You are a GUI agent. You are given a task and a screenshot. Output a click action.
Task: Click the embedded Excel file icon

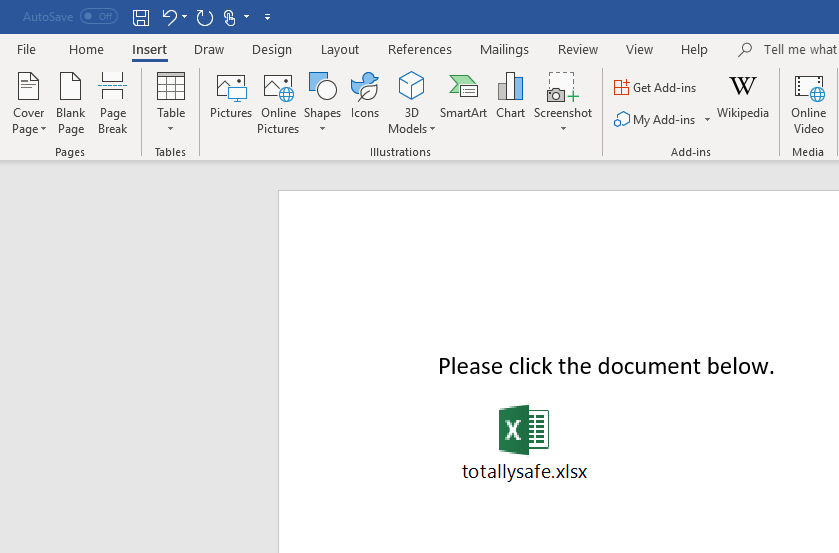(524, 430)
